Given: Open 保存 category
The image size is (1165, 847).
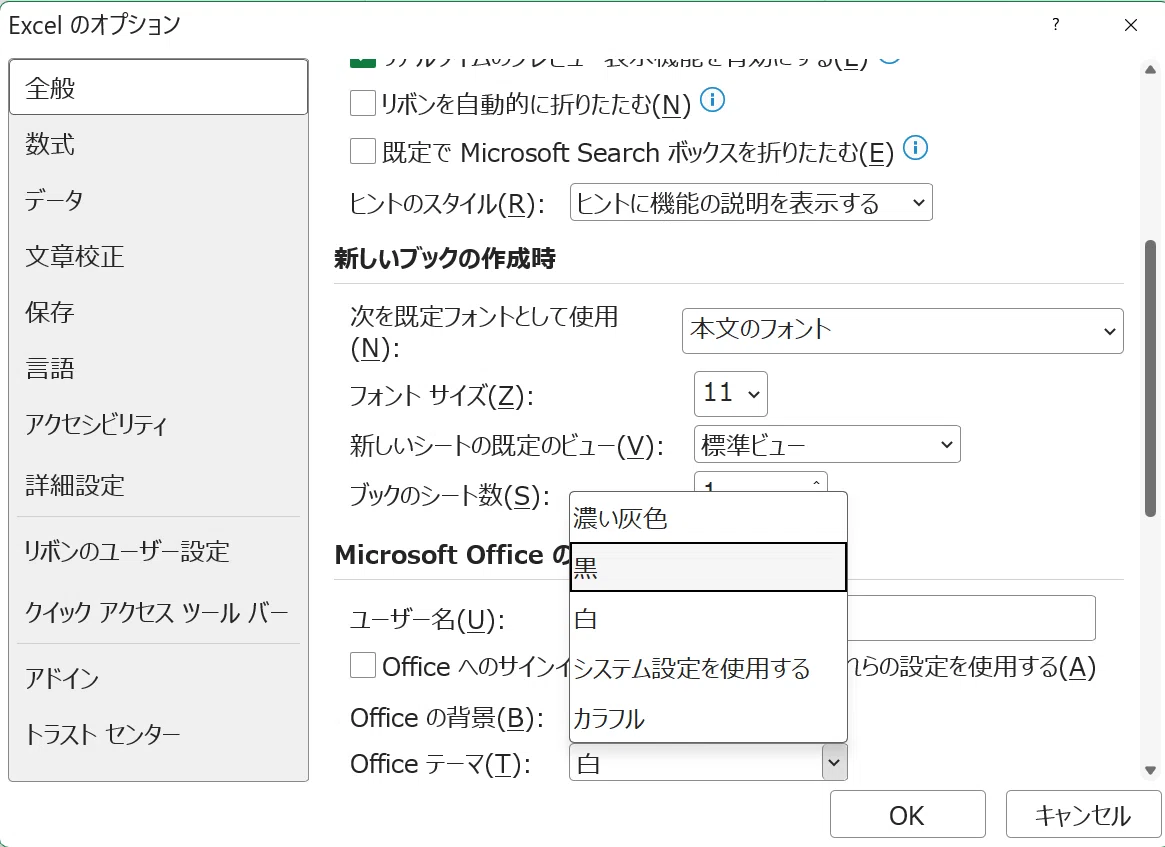Looking at the screenshot, I should coord(158,312).
